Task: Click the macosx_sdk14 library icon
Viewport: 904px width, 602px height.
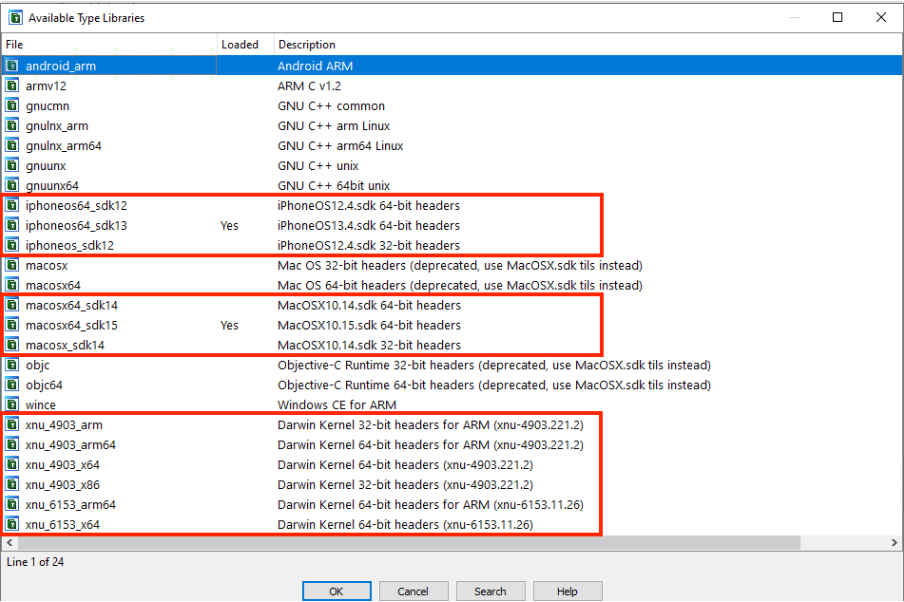Action: point(12,345)
